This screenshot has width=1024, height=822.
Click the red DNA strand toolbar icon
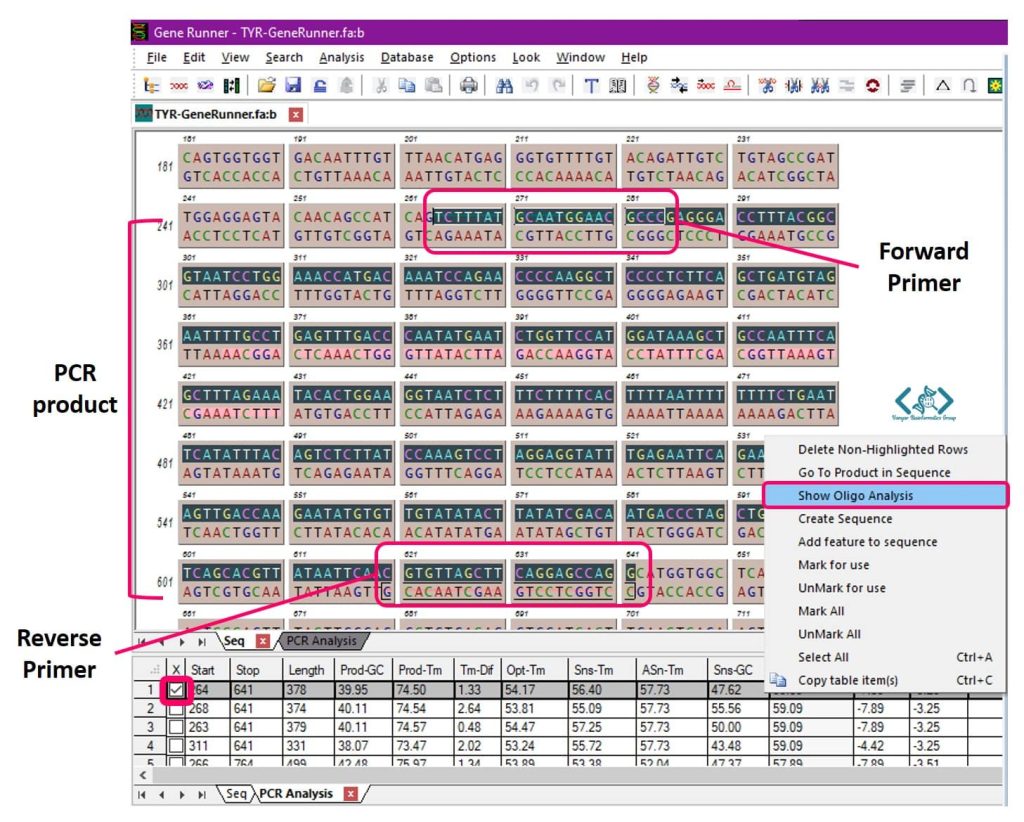click(178, 86)
